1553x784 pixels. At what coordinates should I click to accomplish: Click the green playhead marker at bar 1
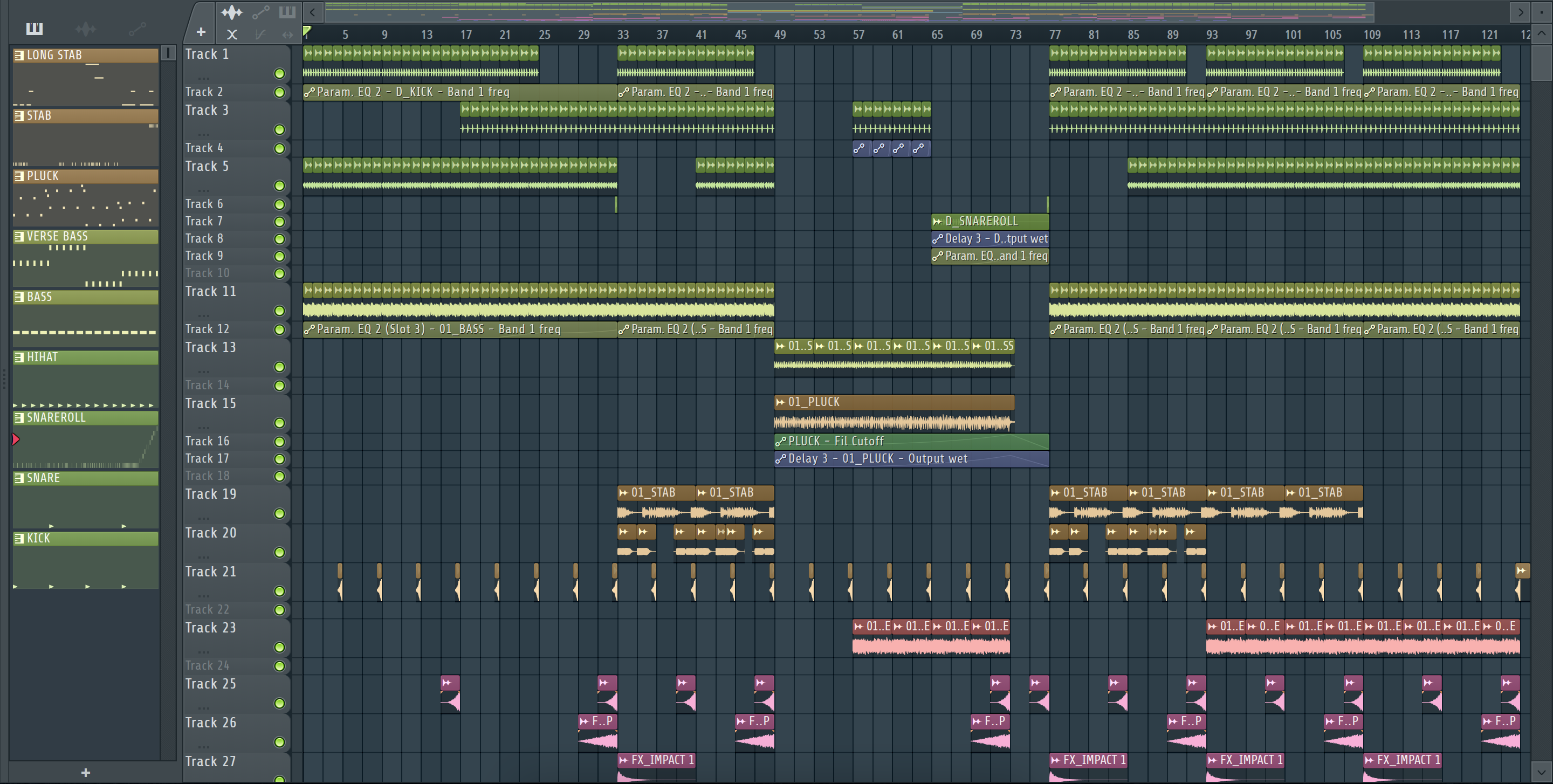[x=307, y=31]
